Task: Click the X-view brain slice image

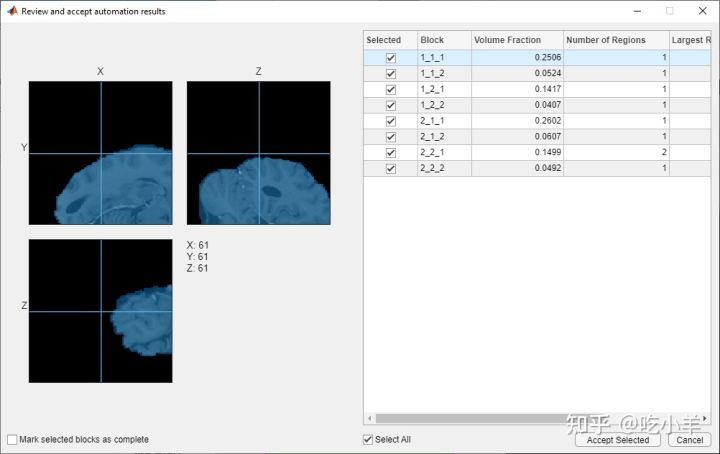Action: click(x=100, y=153)
